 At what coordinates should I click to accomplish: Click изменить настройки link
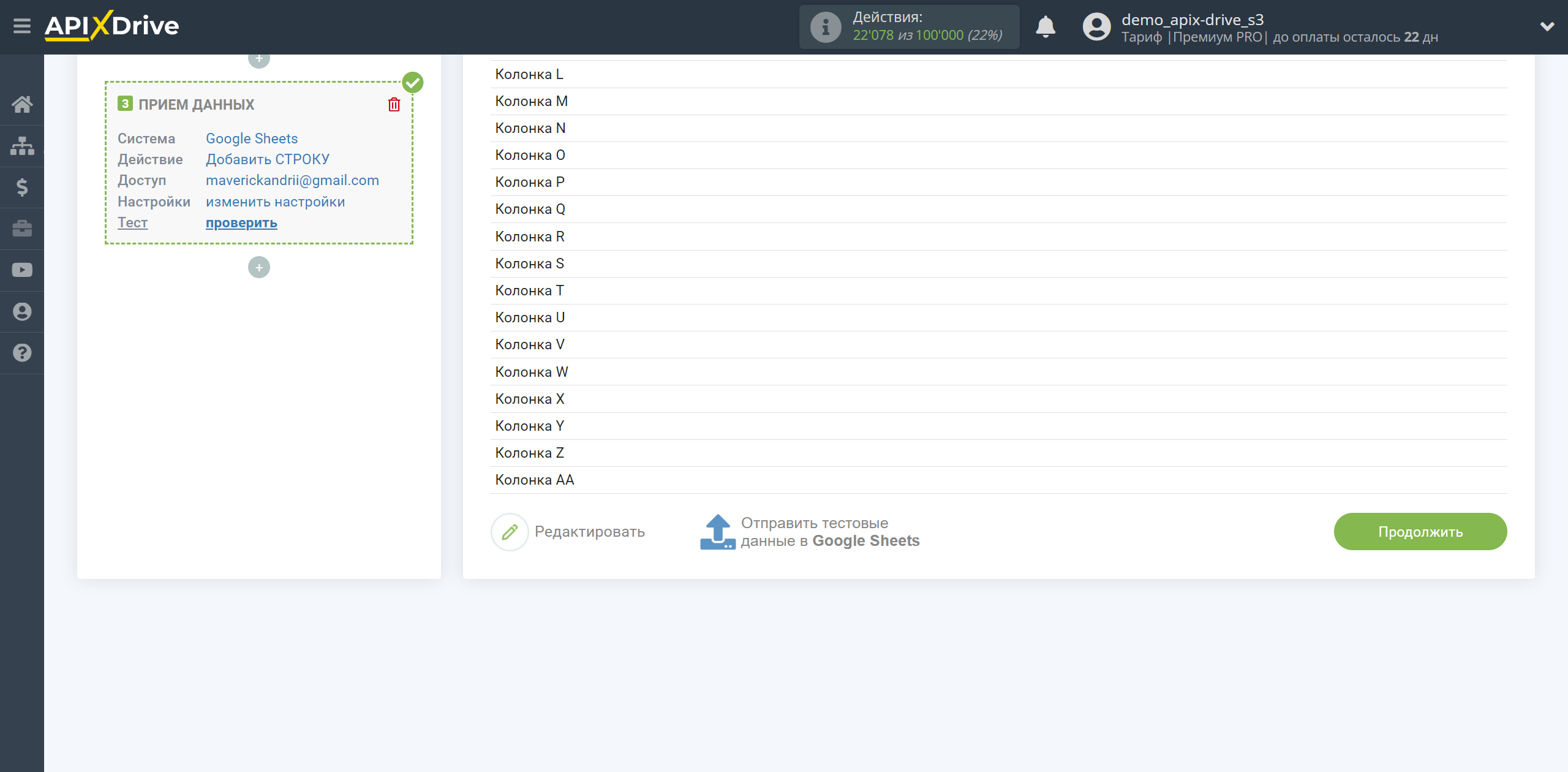tap(275, 202)
